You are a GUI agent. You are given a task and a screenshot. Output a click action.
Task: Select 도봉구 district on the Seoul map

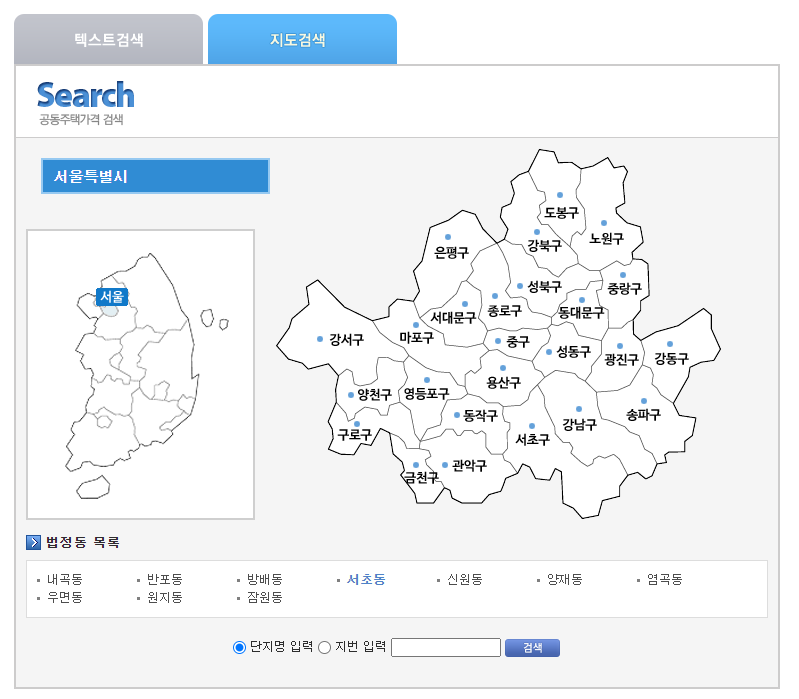tap(561, 212)
